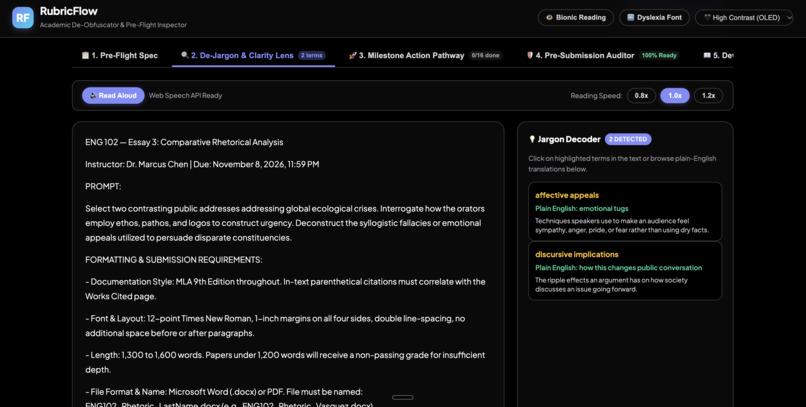Click the RubricFlow RF logo icon
Image resolution: width=806 pixels, height=407 pixels.
[23, 17]
